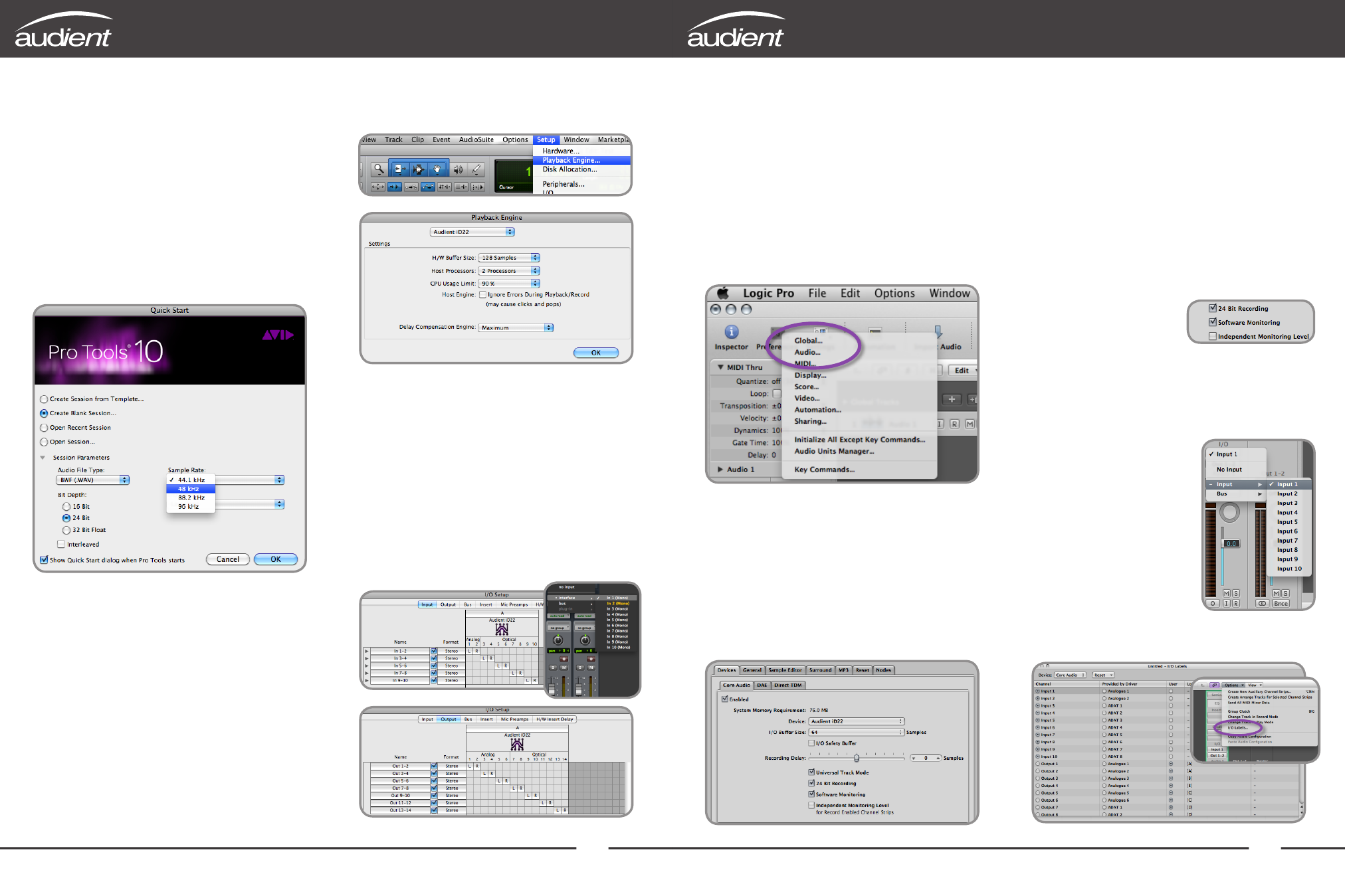
Task: Click the Audient iD22 logo in lower I/O Setup
Action: tap(517, 744)
